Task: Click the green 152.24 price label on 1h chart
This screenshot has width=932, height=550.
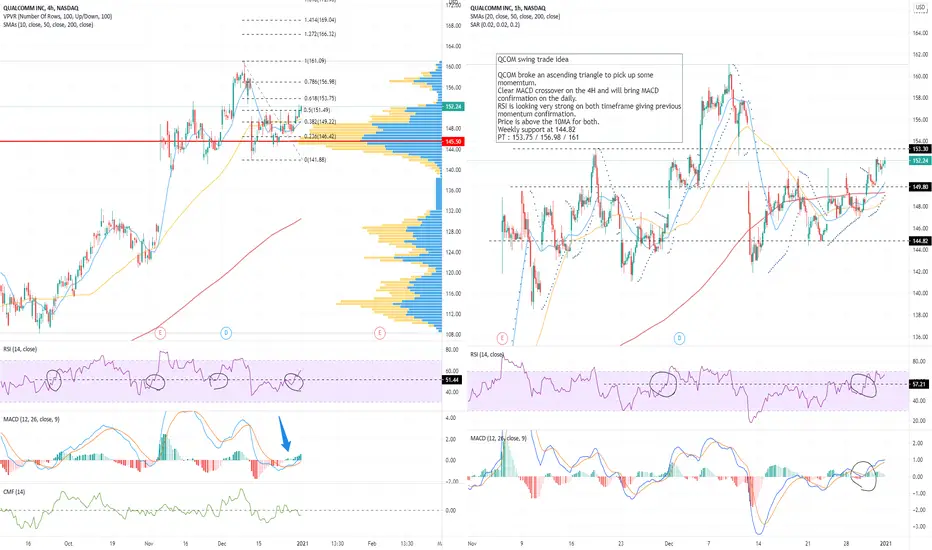Action: click(920, 161)
